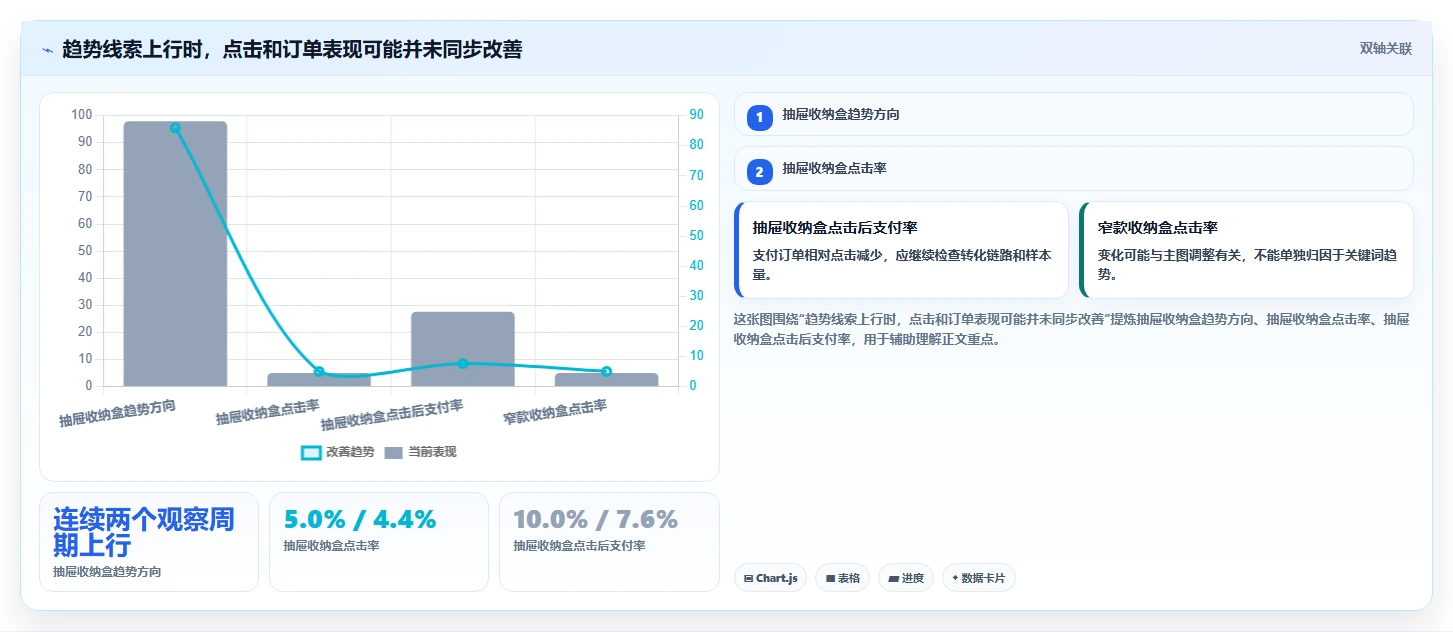
Task: Click the right axis value 90
Action: tap(696, 115)
